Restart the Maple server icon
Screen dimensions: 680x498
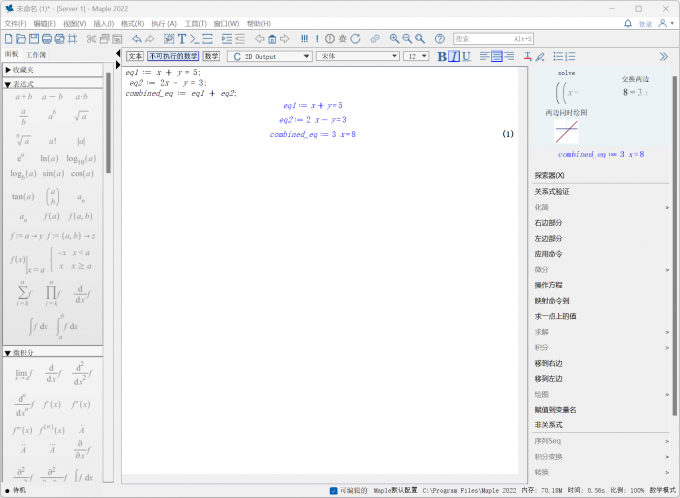(x=356, y=39)
